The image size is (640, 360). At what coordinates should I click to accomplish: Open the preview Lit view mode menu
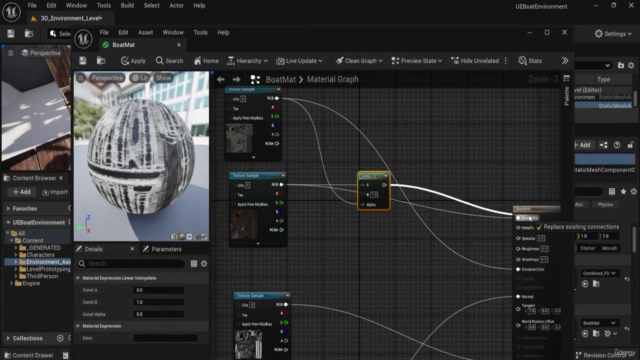(x=140, y=78)
